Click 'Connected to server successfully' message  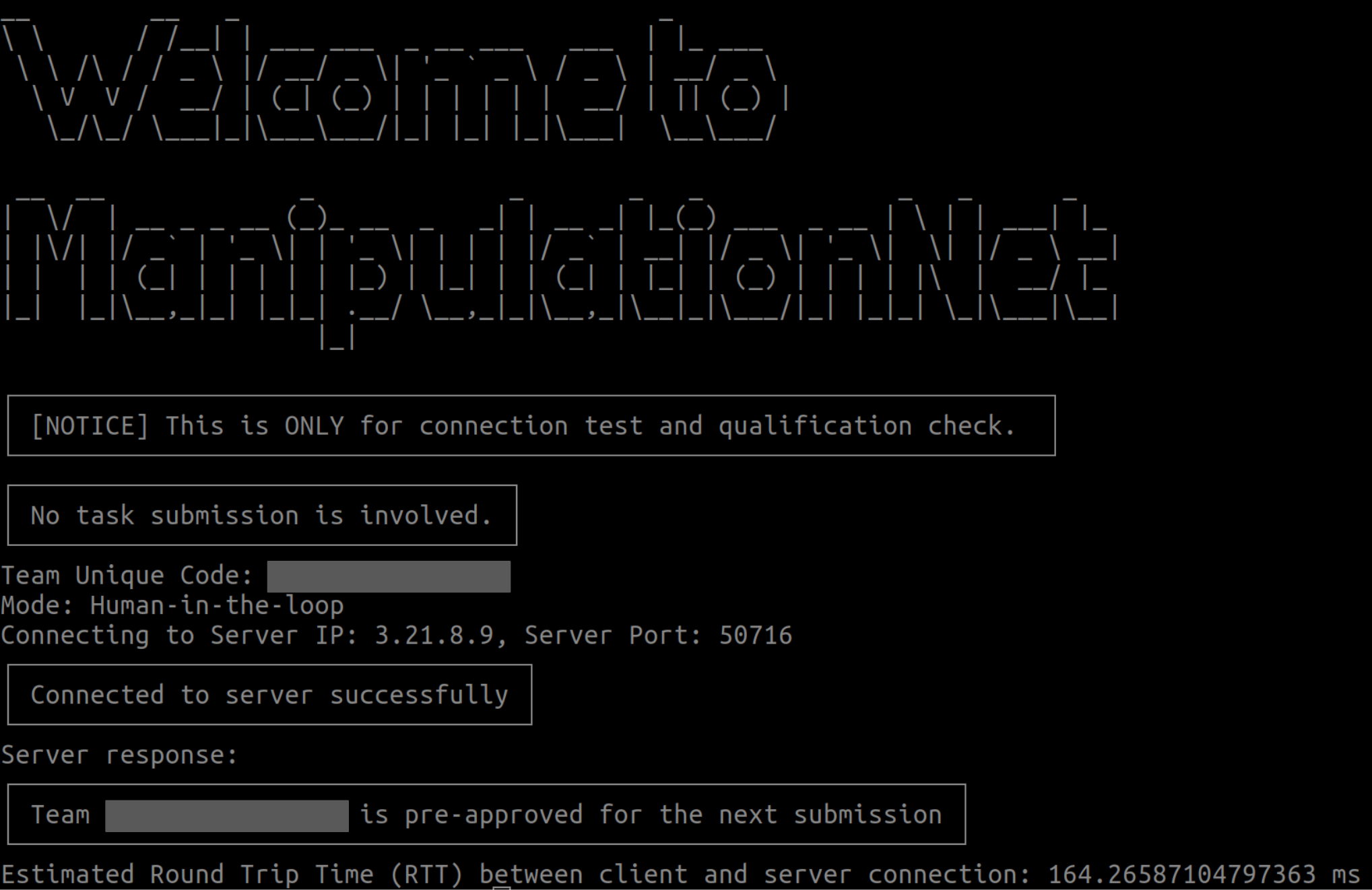click(269, 695)
